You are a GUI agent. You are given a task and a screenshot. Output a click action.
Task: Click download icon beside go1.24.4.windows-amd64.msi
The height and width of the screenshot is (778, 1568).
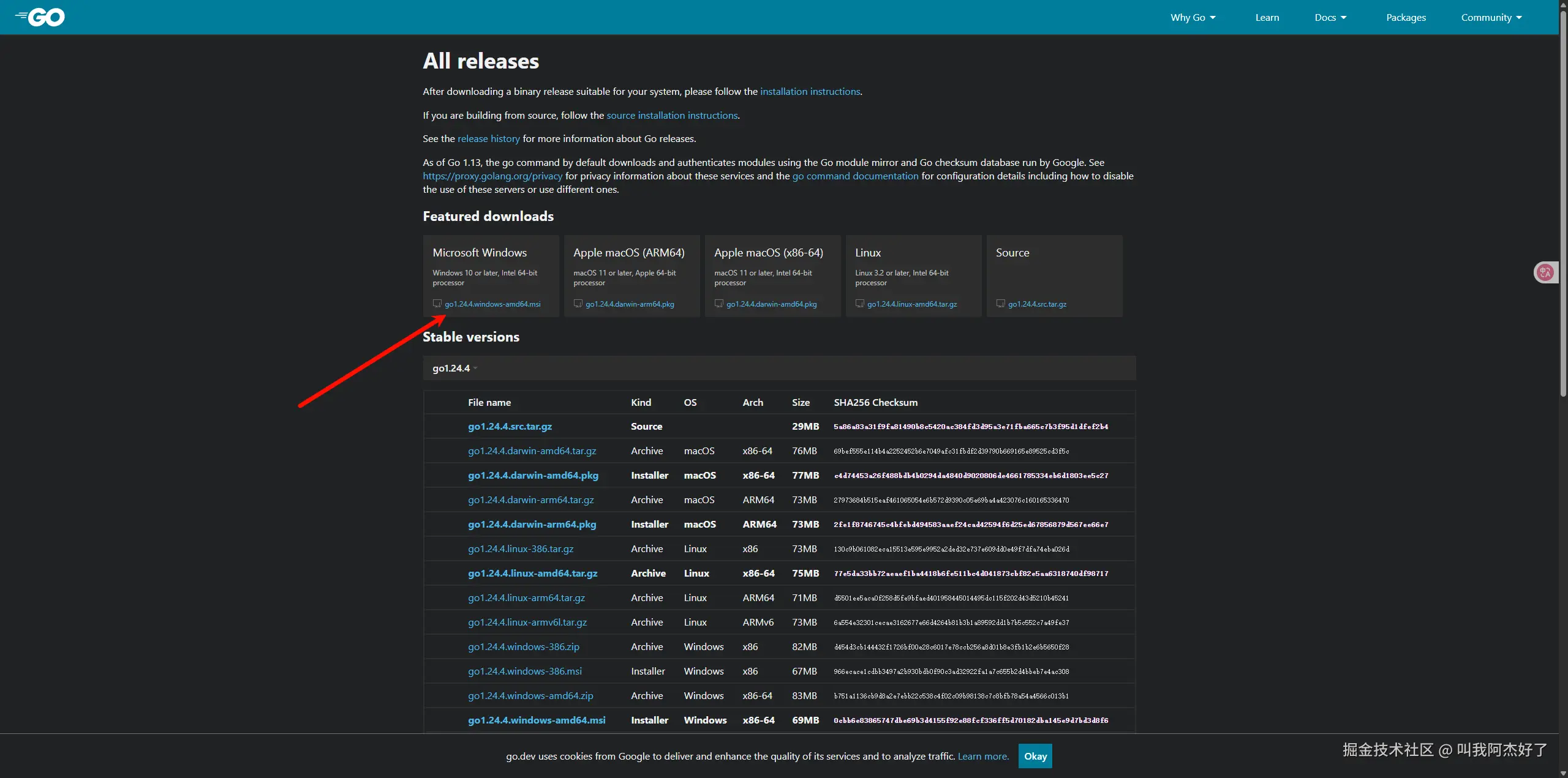click(437, 304)
